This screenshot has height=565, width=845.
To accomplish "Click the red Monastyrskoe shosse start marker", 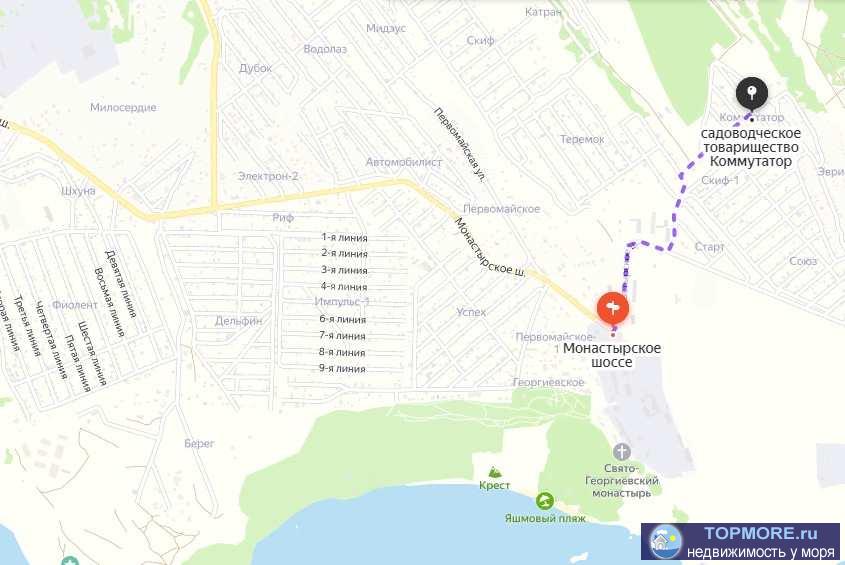I will pos(613,309).
